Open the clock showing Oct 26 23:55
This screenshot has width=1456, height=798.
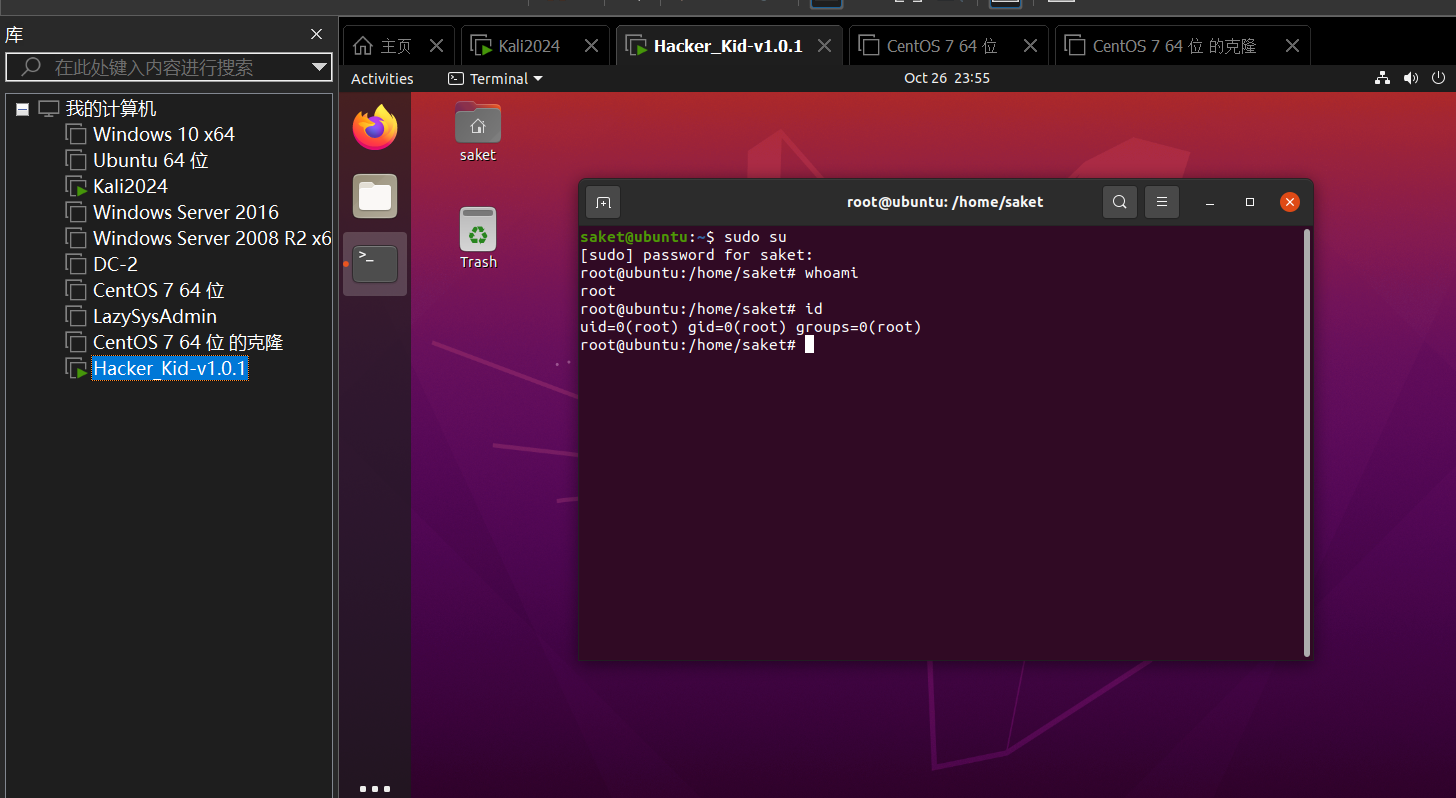(947, 78)
